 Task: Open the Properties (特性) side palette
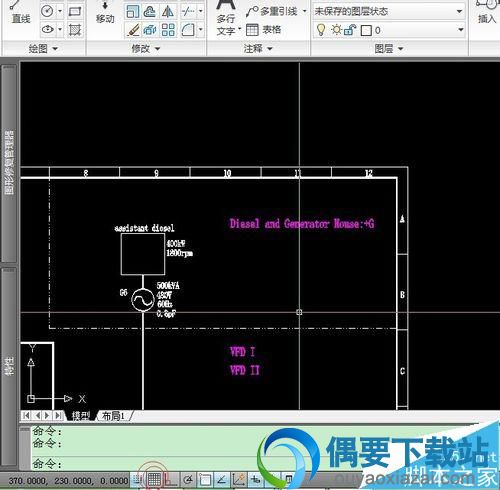click(9, 366)
